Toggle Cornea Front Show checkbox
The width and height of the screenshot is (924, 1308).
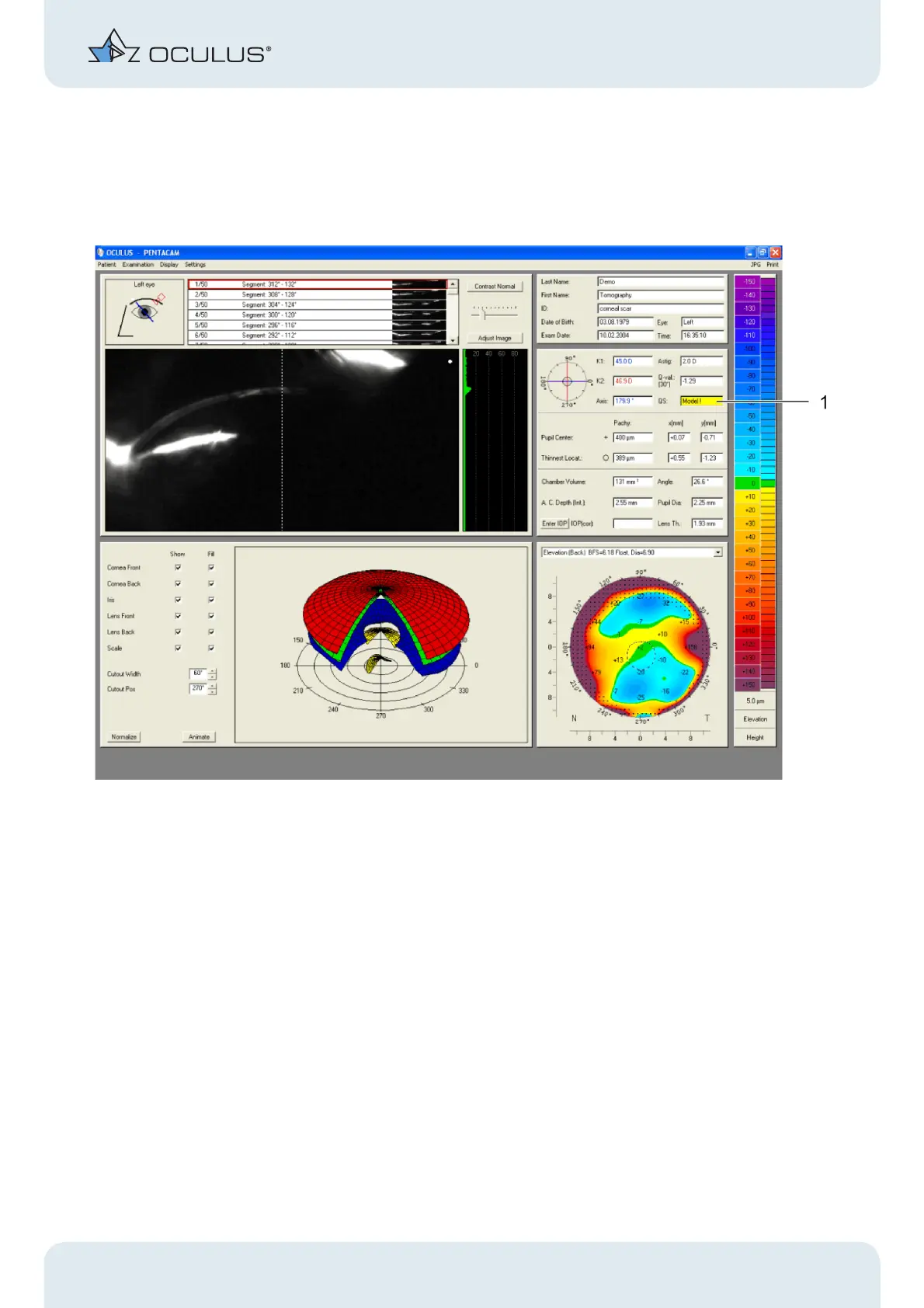(x=178, y=568)
